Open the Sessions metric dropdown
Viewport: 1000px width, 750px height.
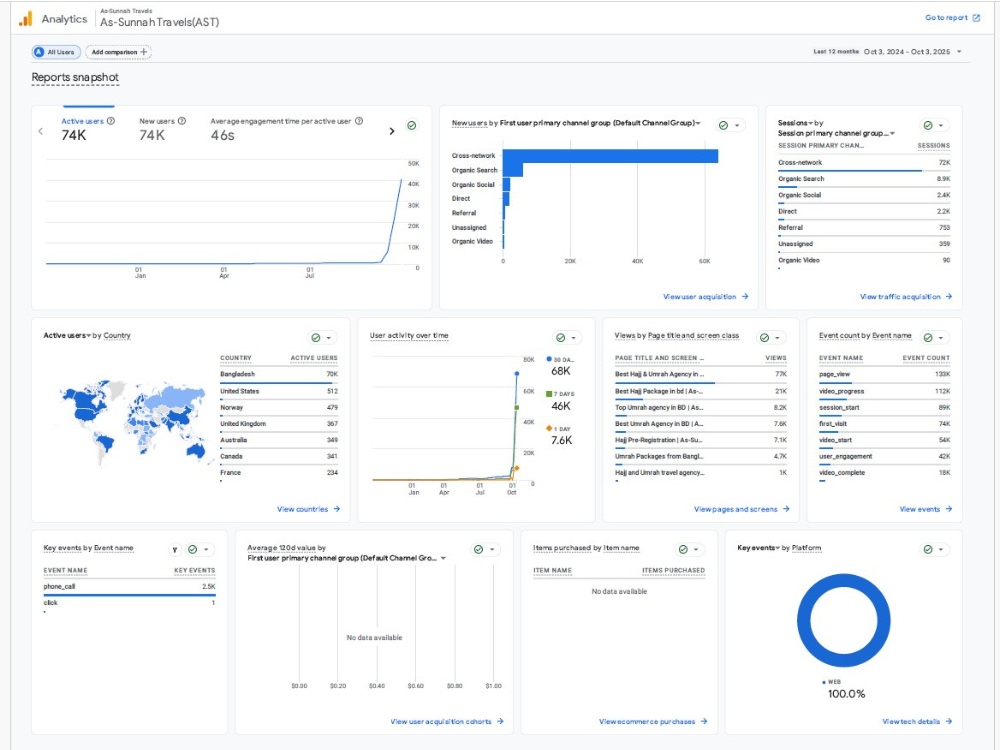(x=811, y=122)
